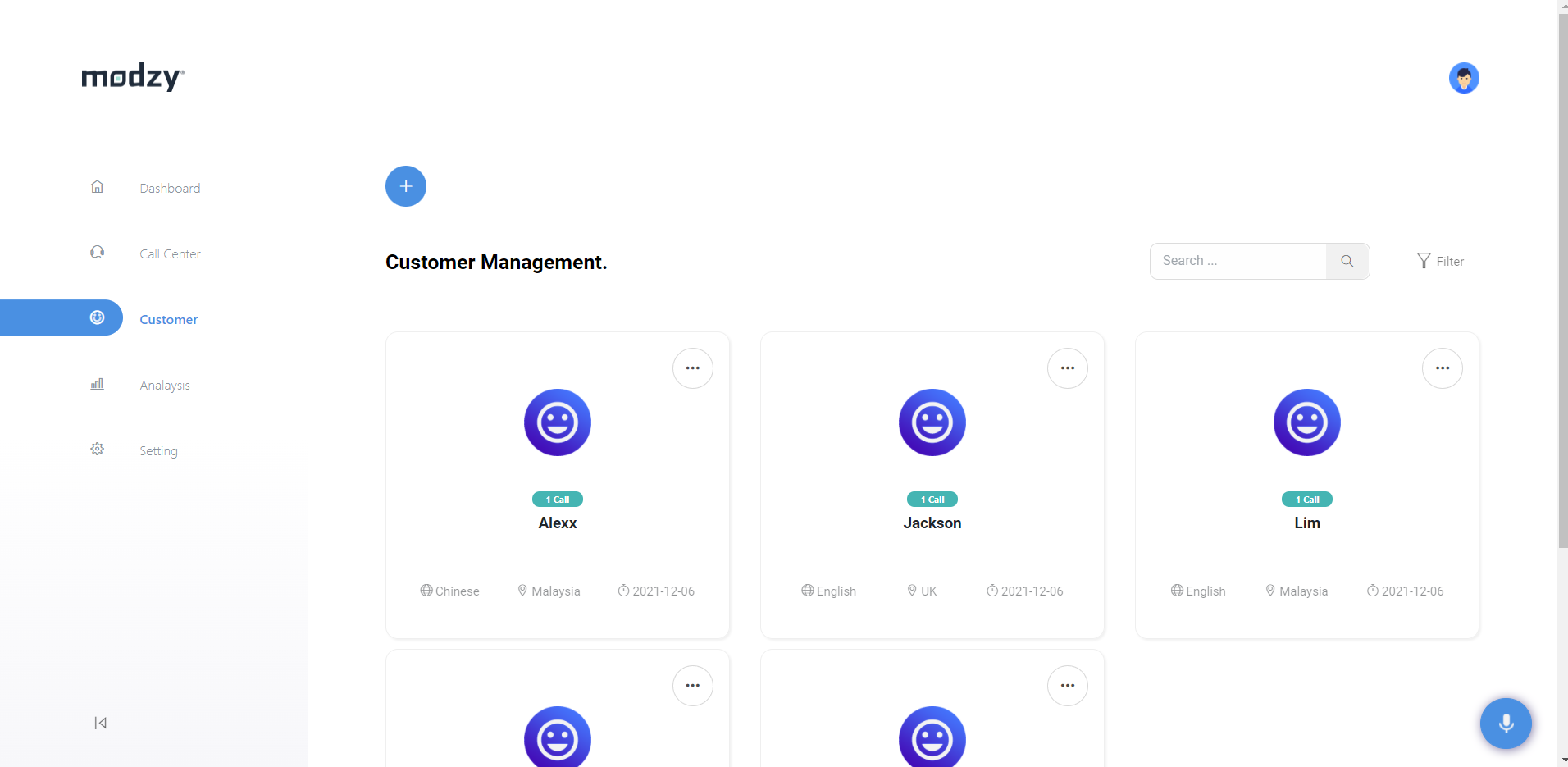The height and width of the screenshot is (767, 1568).
Task: Click Chinese language on Alexx card
Action: pos(449,591)
